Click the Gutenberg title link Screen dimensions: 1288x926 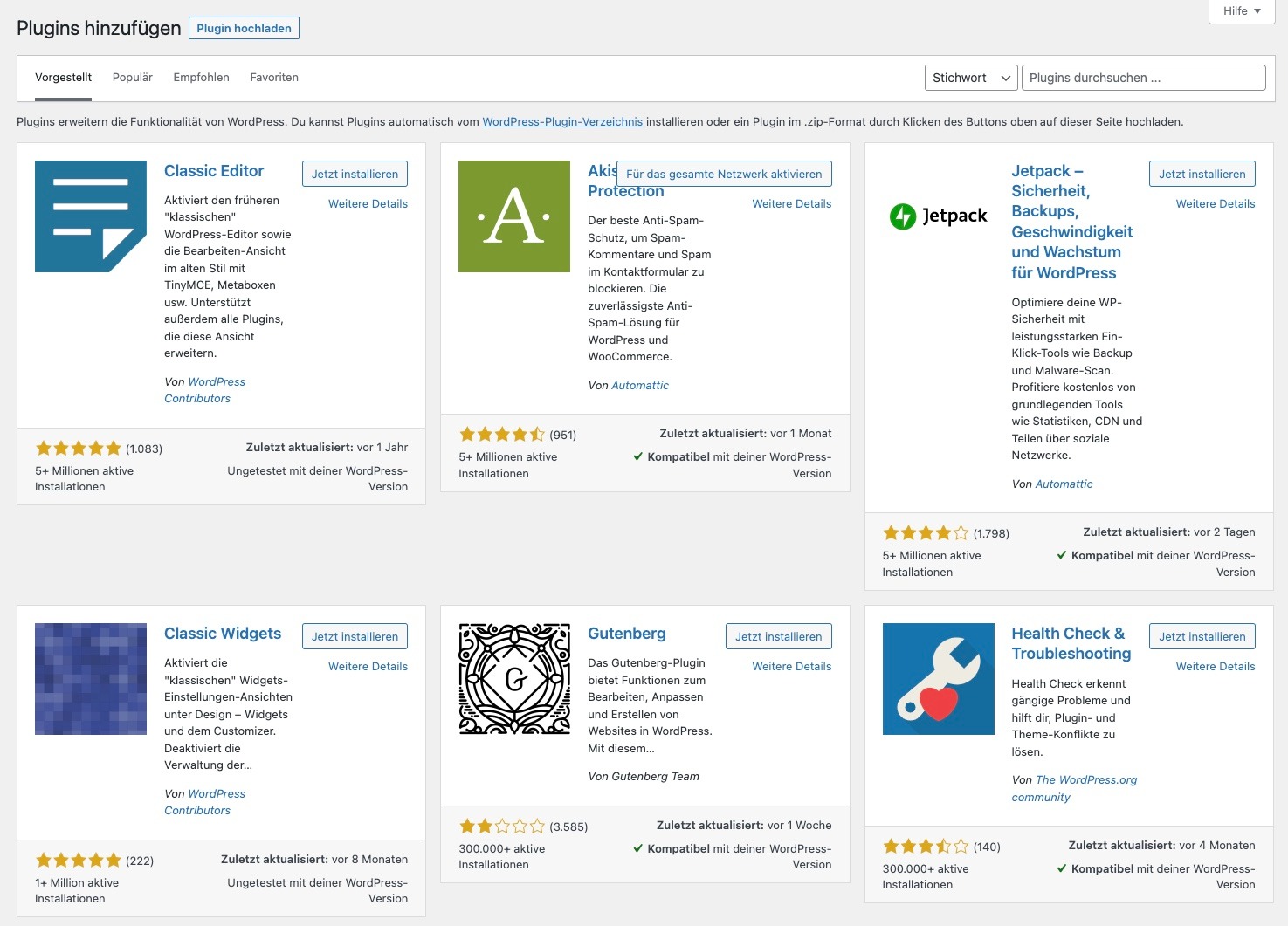627,634
